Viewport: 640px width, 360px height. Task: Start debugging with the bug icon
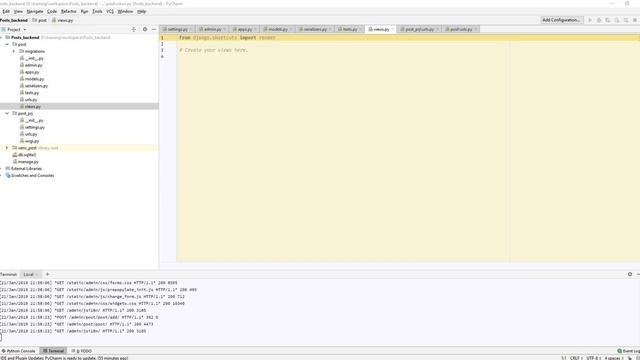pyautogui.click(x=599, y=20)
